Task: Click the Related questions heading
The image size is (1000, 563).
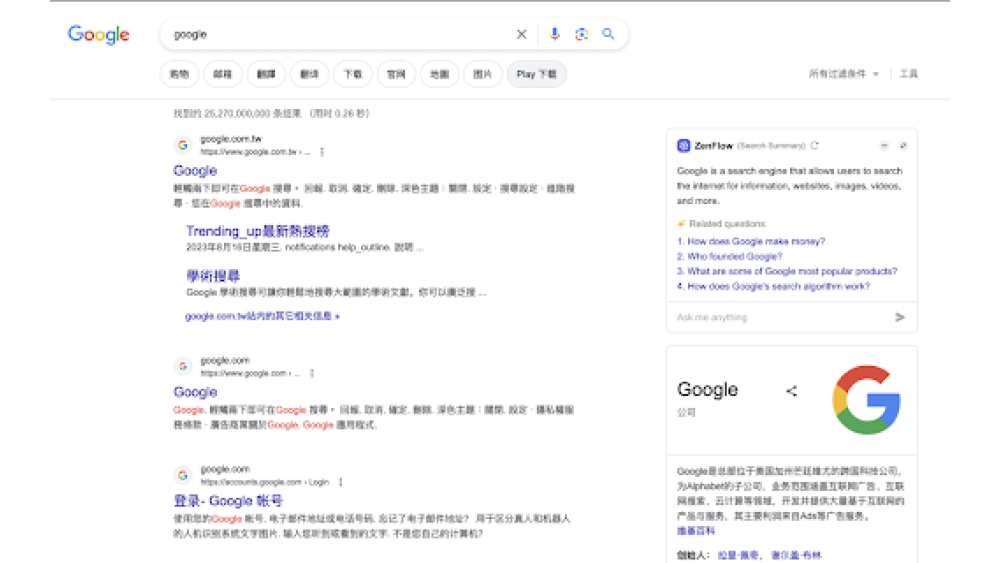Action: [727, 224]
